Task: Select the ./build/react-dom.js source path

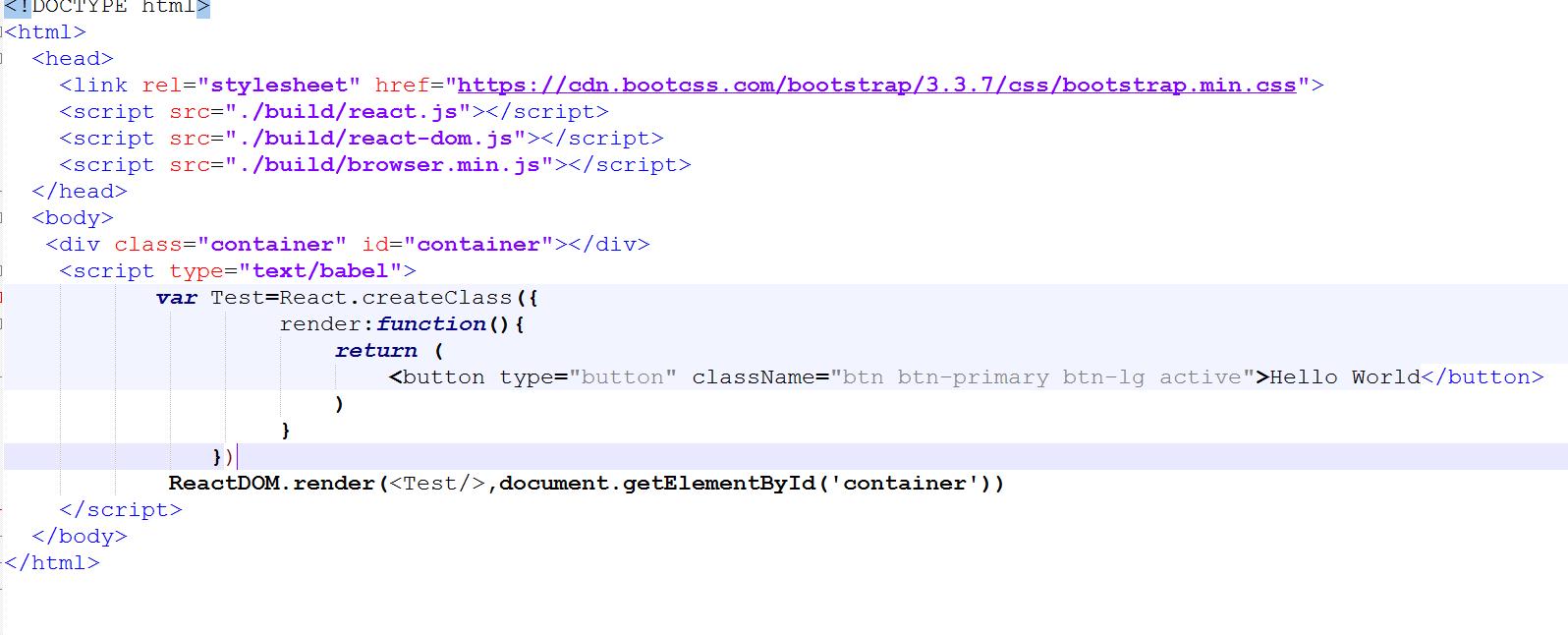Action: tap(375, 139)
